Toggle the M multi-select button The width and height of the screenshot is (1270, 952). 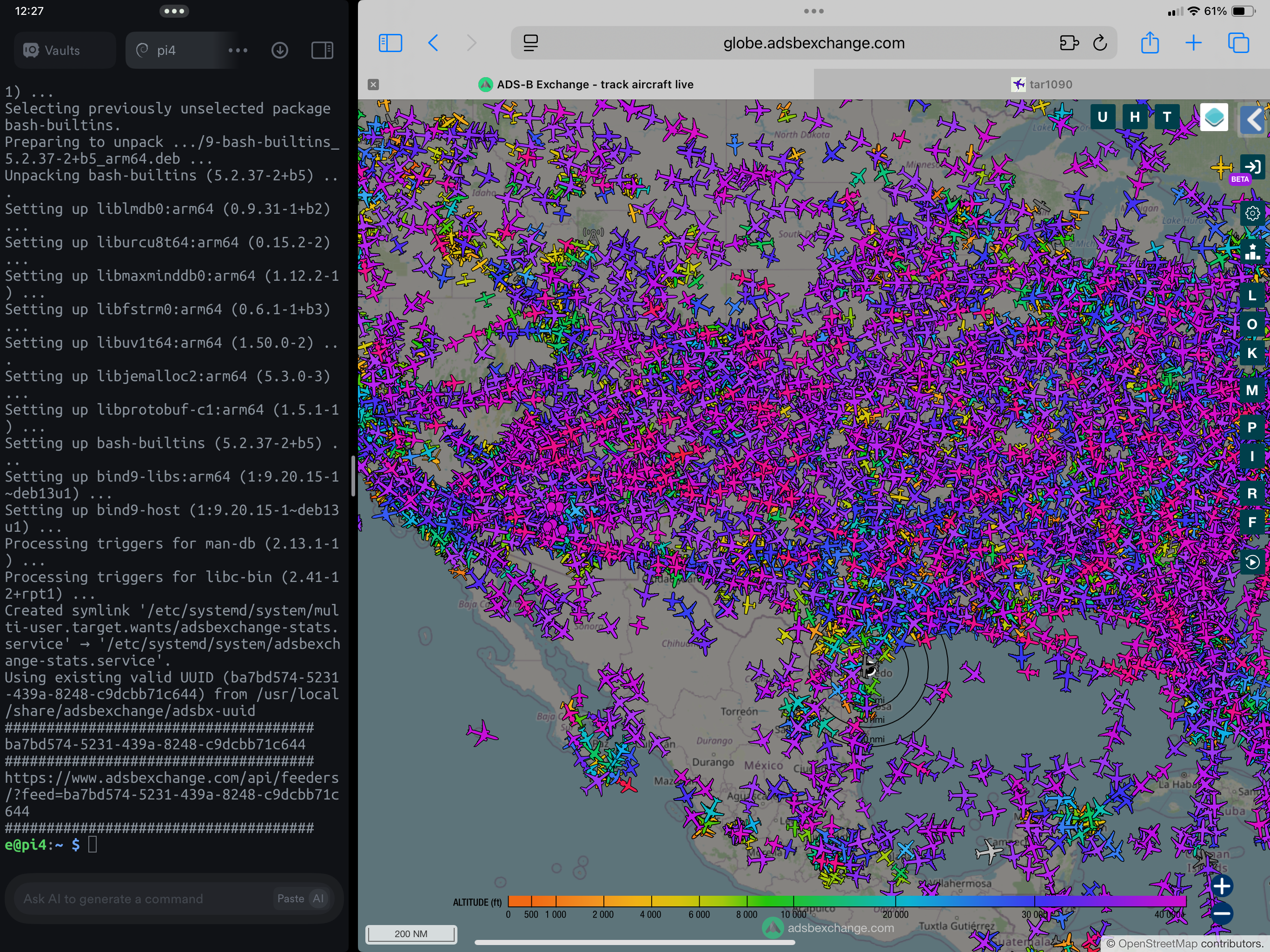pyautogui.click(x=1252, y=390)
